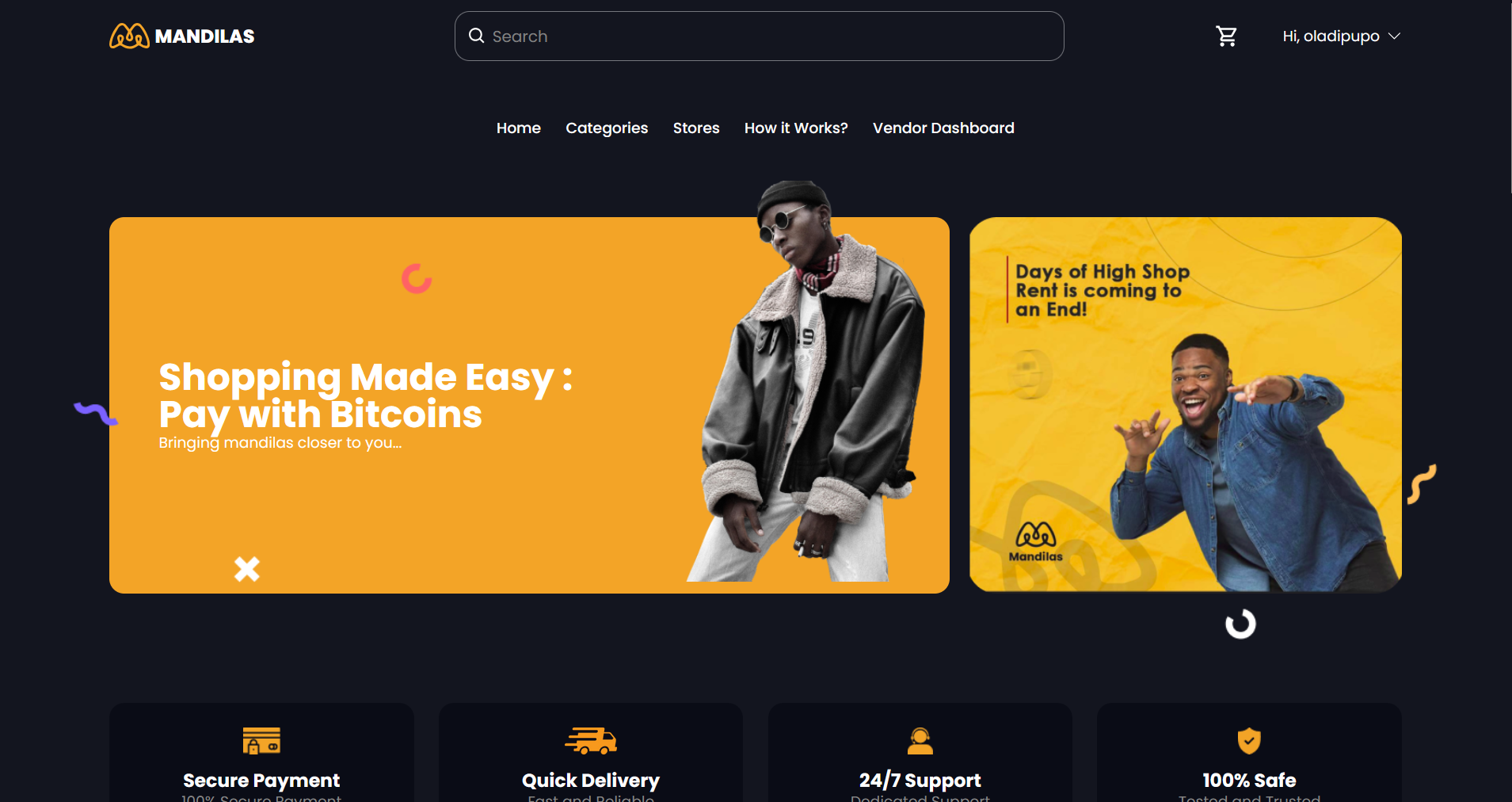The image size is (1512, 802).
Task: Select the Secure Payment feature card
Action: [x=261, y=753]
